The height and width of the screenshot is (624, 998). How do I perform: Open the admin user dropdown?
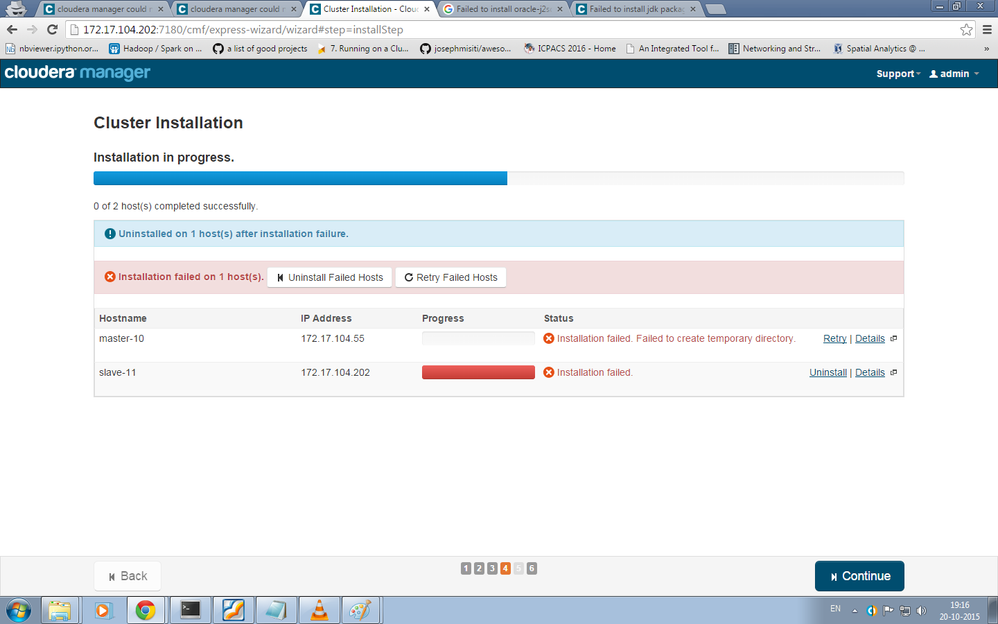(x=953, y=74)
